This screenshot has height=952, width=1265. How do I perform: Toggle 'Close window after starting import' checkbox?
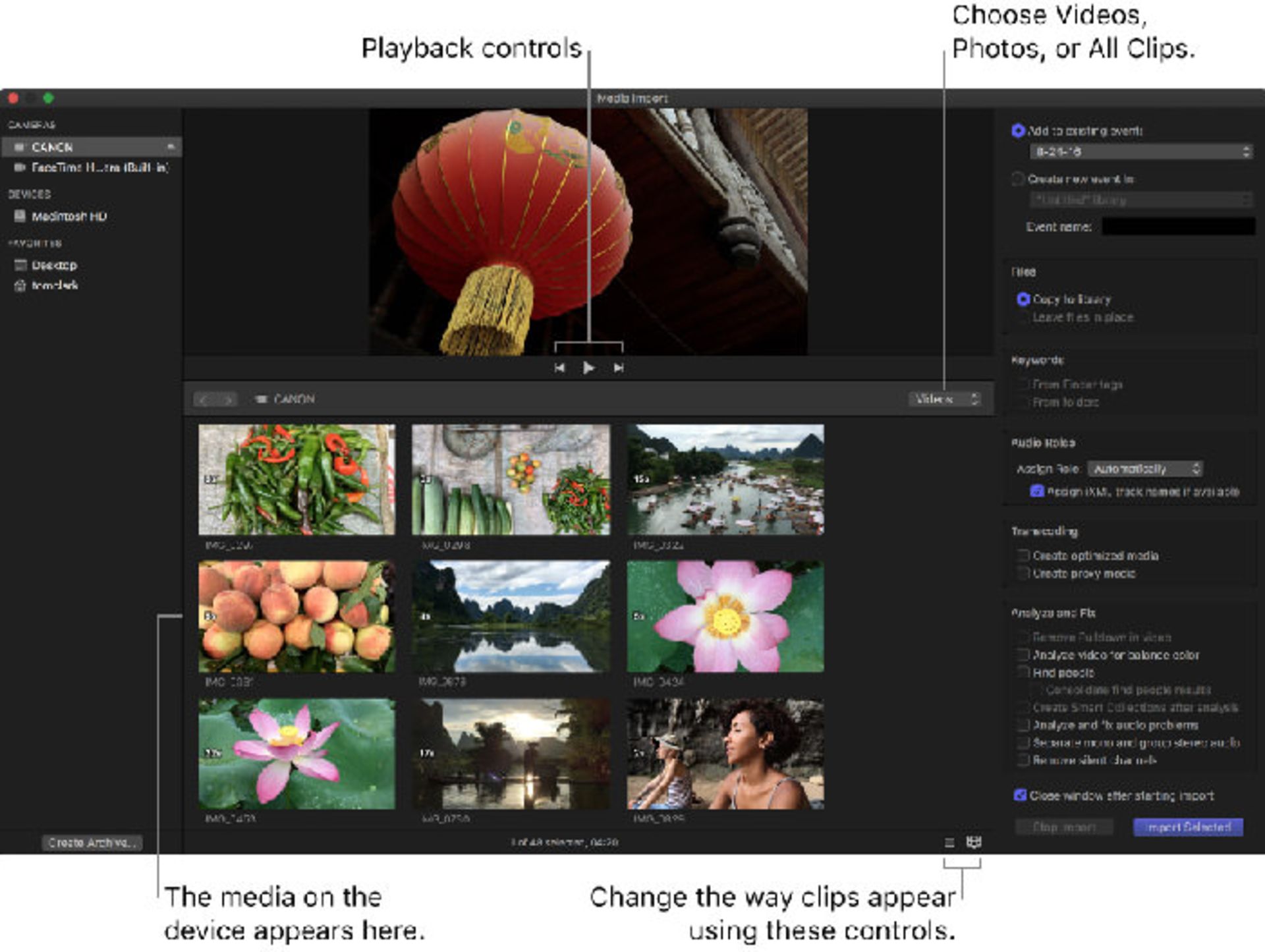click(1020, 795)
